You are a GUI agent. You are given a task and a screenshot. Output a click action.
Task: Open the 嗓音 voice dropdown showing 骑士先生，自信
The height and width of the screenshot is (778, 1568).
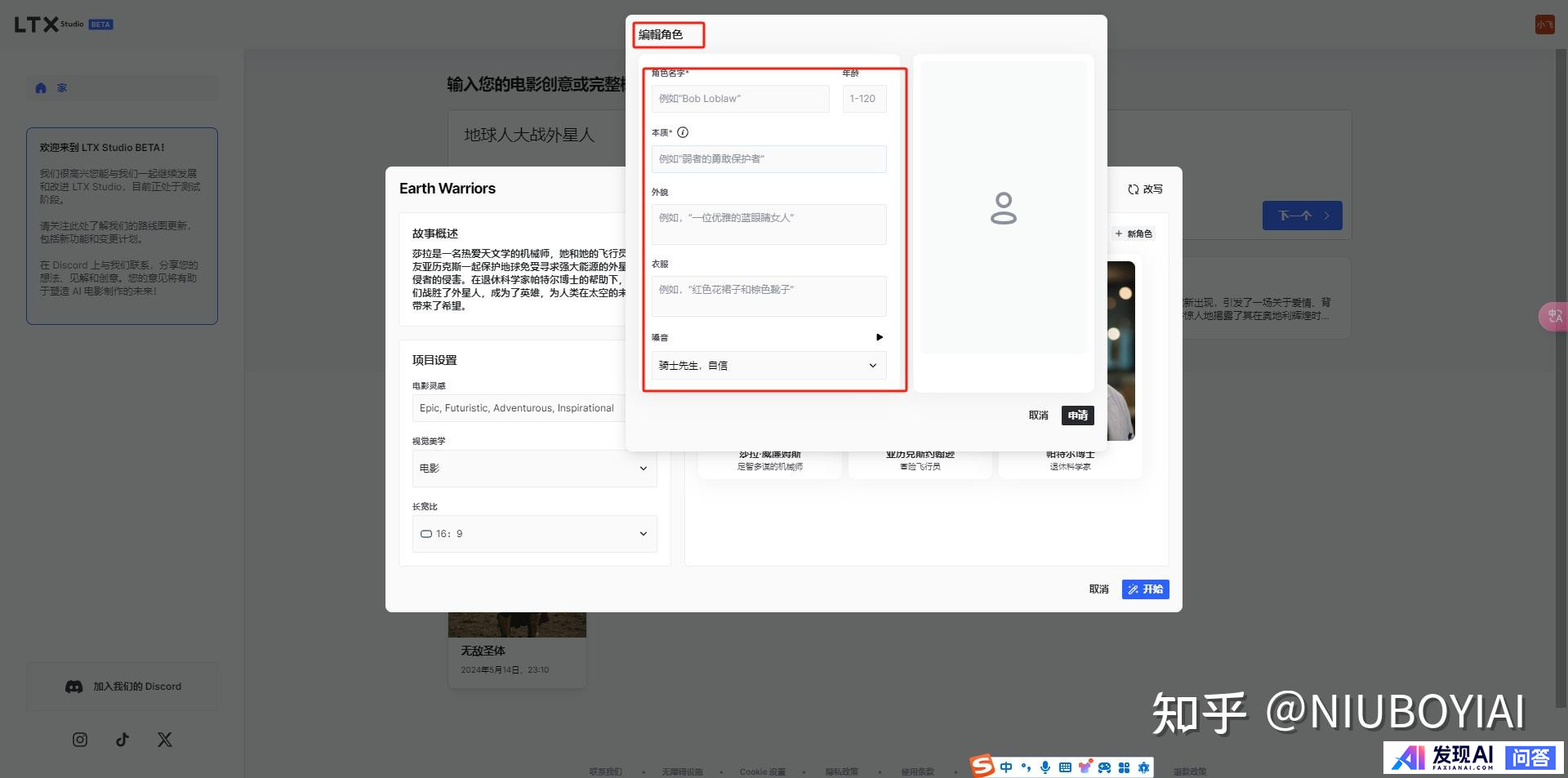(x=768, y=365)
